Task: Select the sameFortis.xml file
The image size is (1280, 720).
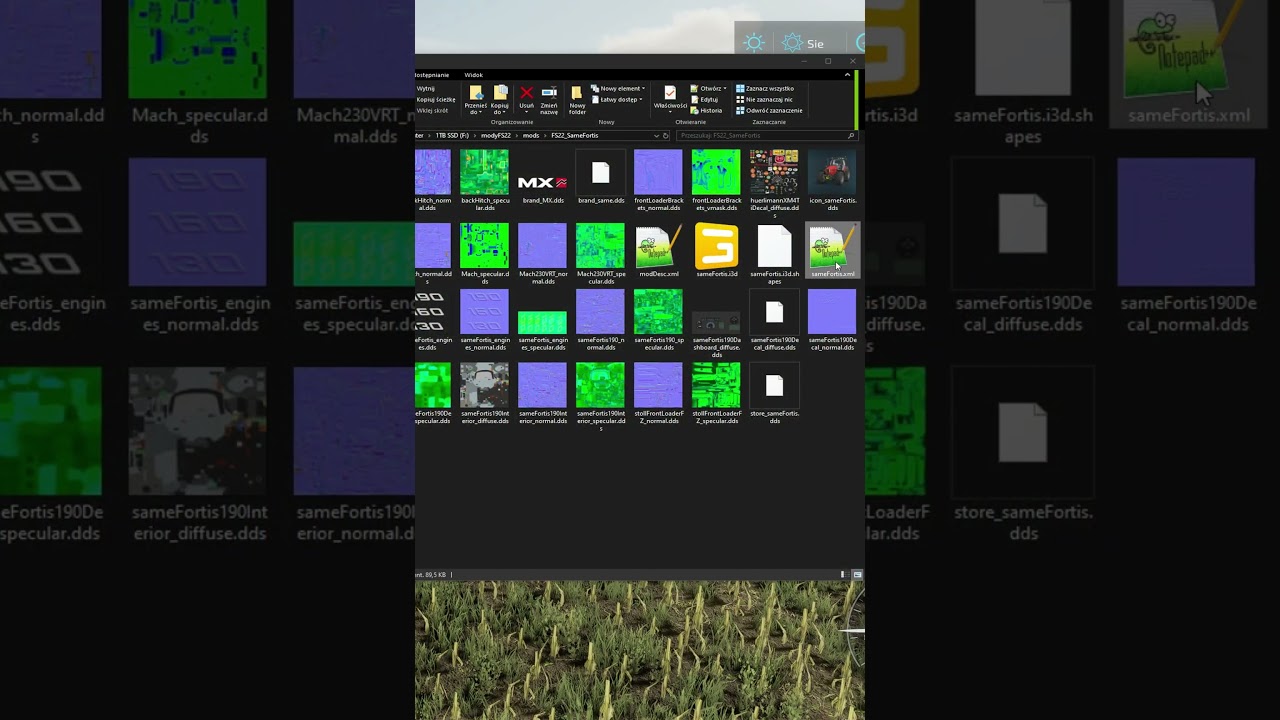Action: (x=832, y=250)
